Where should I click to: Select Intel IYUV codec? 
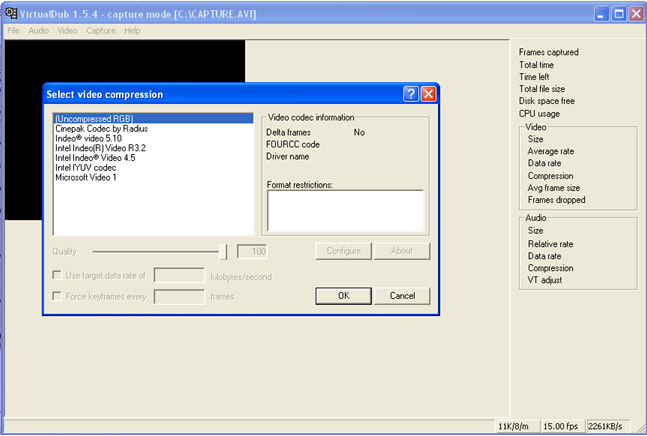pyautogui.click(x=153, y=168)
